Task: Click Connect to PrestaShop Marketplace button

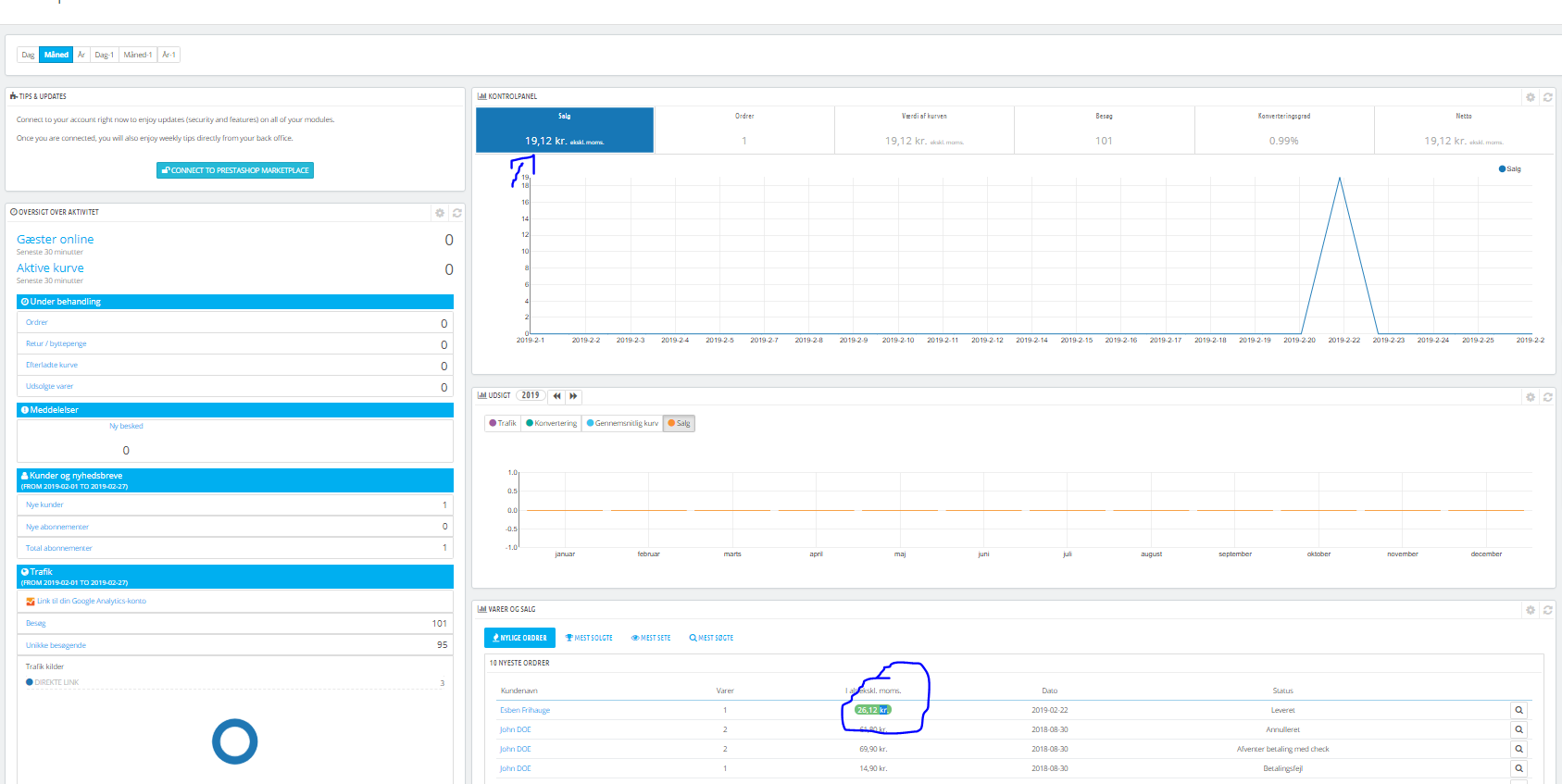Action: [235, 170]
